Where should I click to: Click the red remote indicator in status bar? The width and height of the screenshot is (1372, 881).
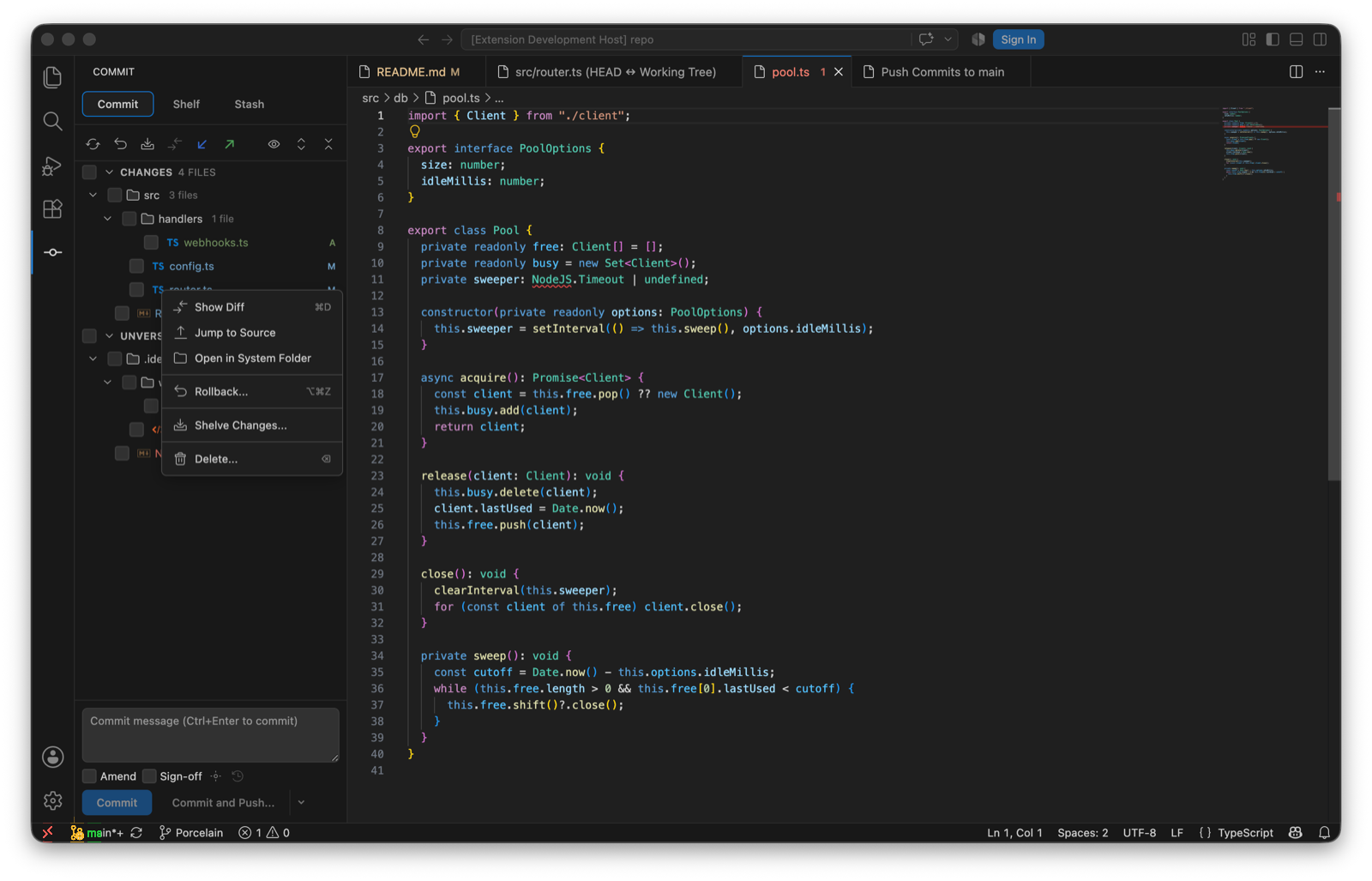[x=48, y=833]
